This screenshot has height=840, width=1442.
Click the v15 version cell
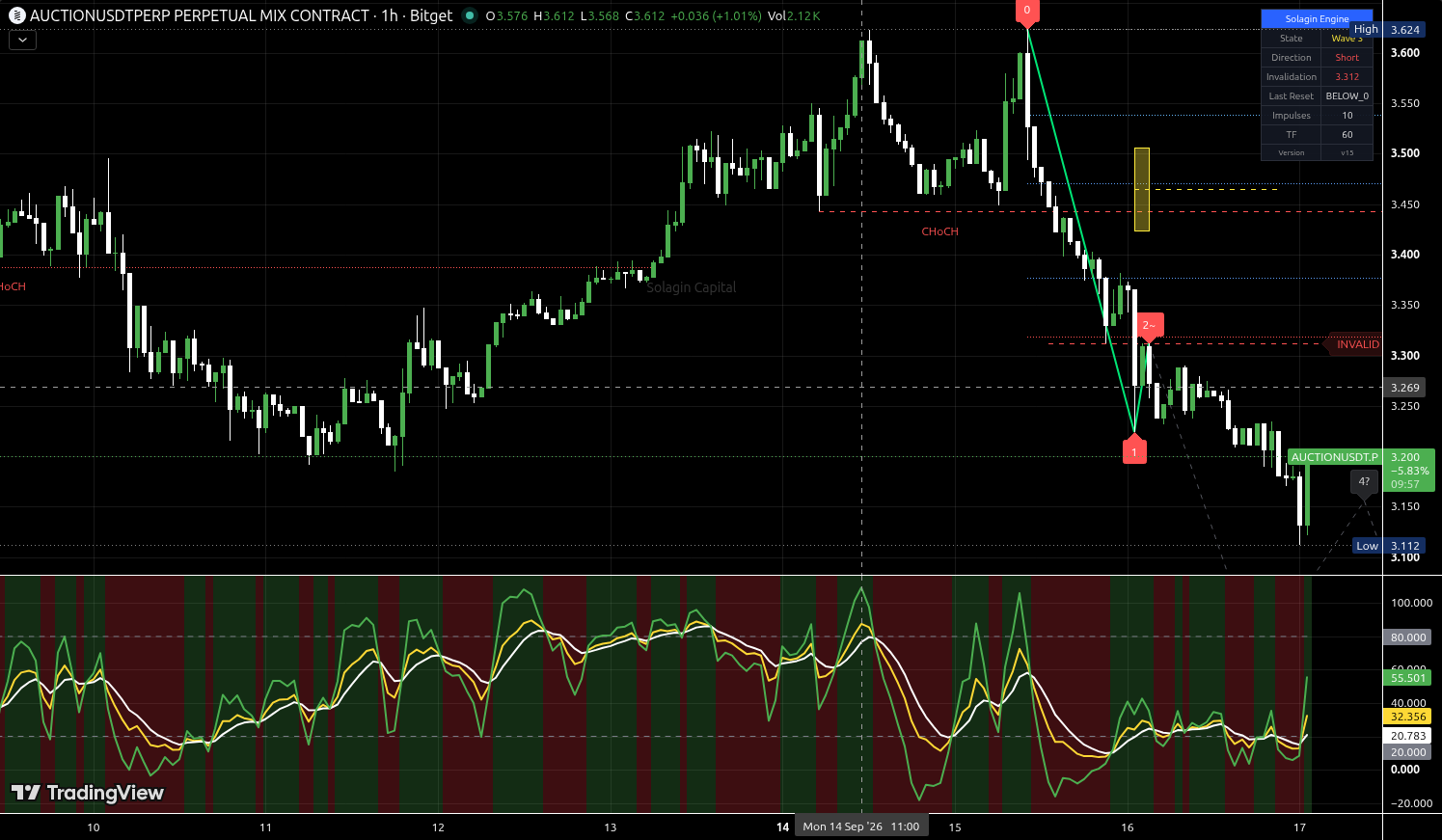1347,152
